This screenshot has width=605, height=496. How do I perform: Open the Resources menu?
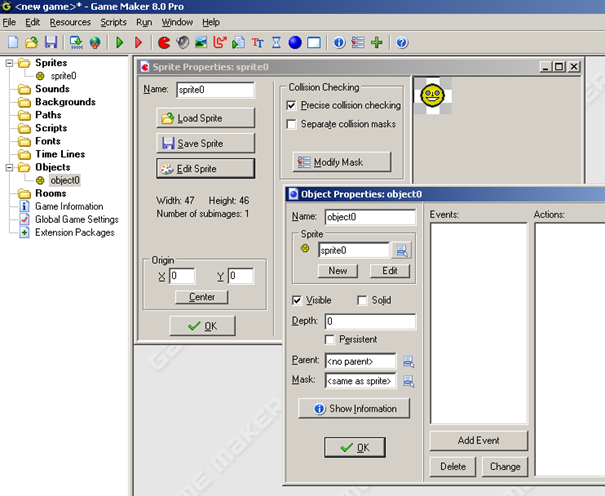pyautogui.click(x=70, y=22)
